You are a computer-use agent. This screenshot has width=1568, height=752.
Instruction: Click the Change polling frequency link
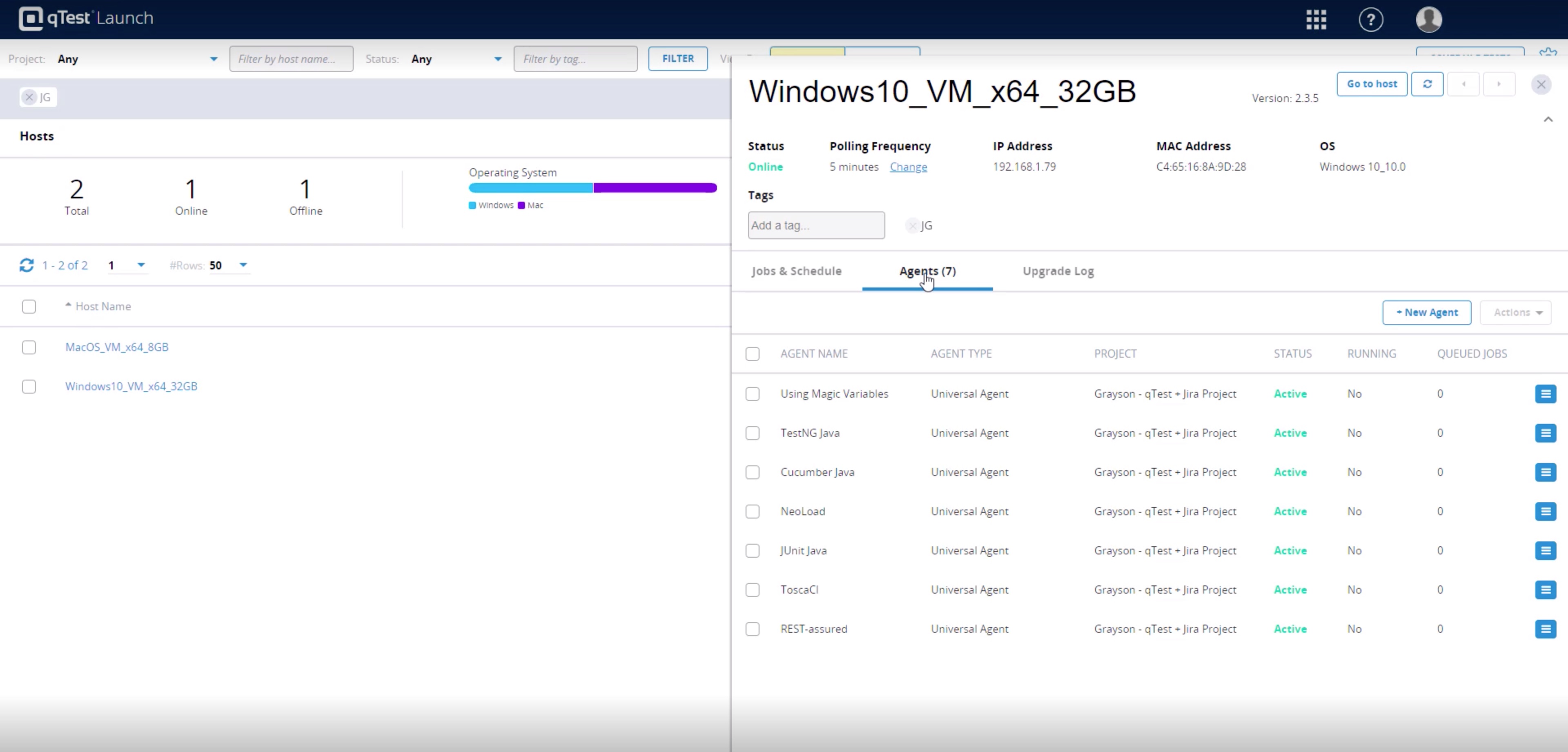coord(908,167)
